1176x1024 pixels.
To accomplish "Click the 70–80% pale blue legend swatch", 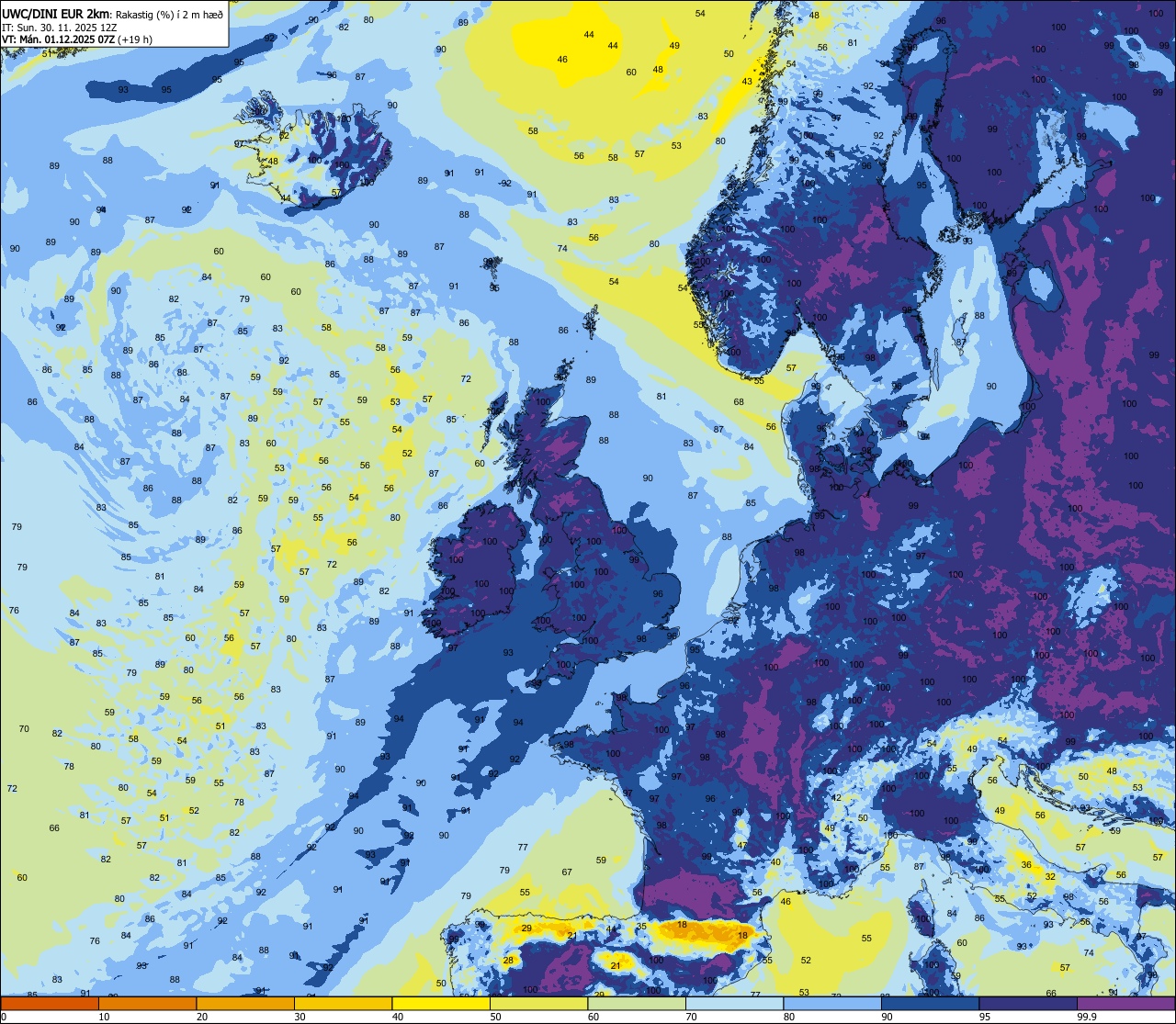I will 734,1003.
